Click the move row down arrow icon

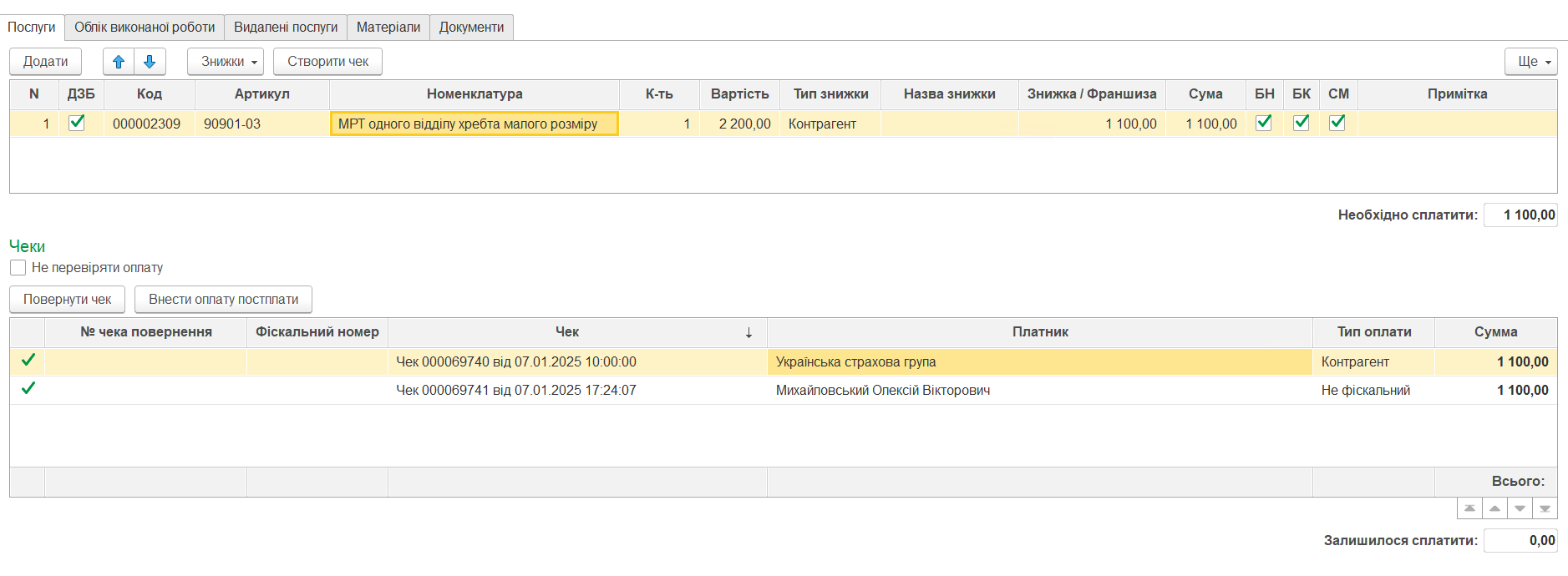tap(150, 62)
